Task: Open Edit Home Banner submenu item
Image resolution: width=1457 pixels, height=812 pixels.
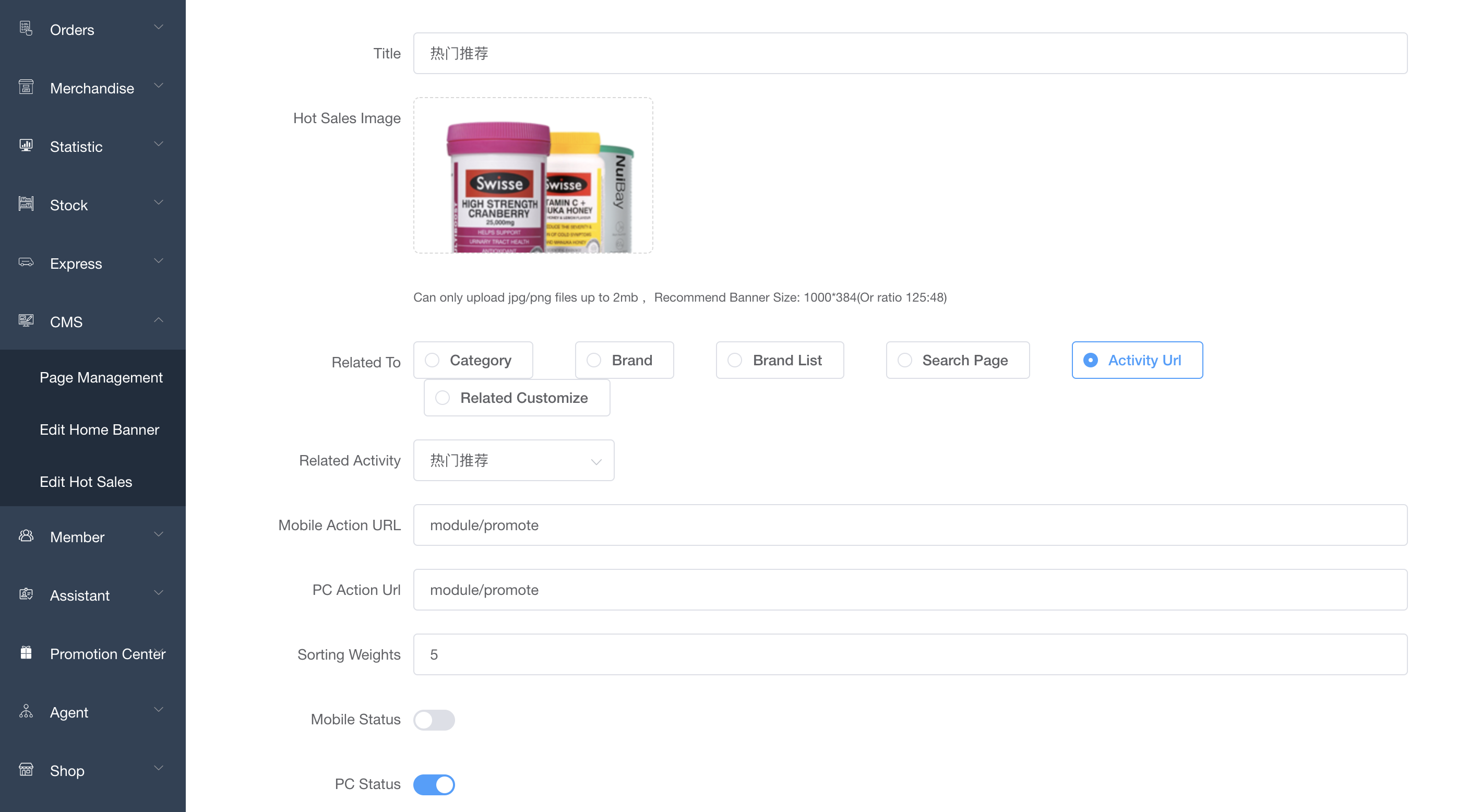Action: pyautogui.click(x=99, y=430)
